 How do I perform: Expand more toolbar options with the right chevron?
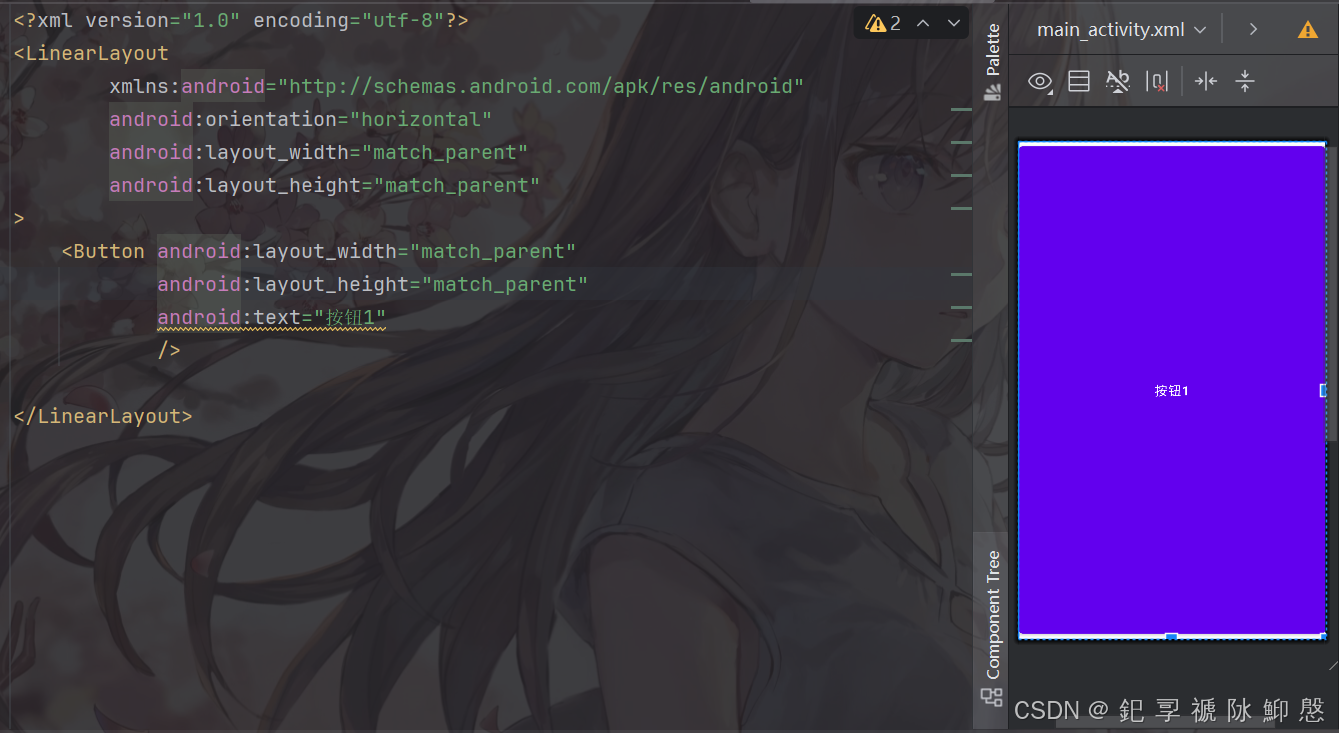1253,30
